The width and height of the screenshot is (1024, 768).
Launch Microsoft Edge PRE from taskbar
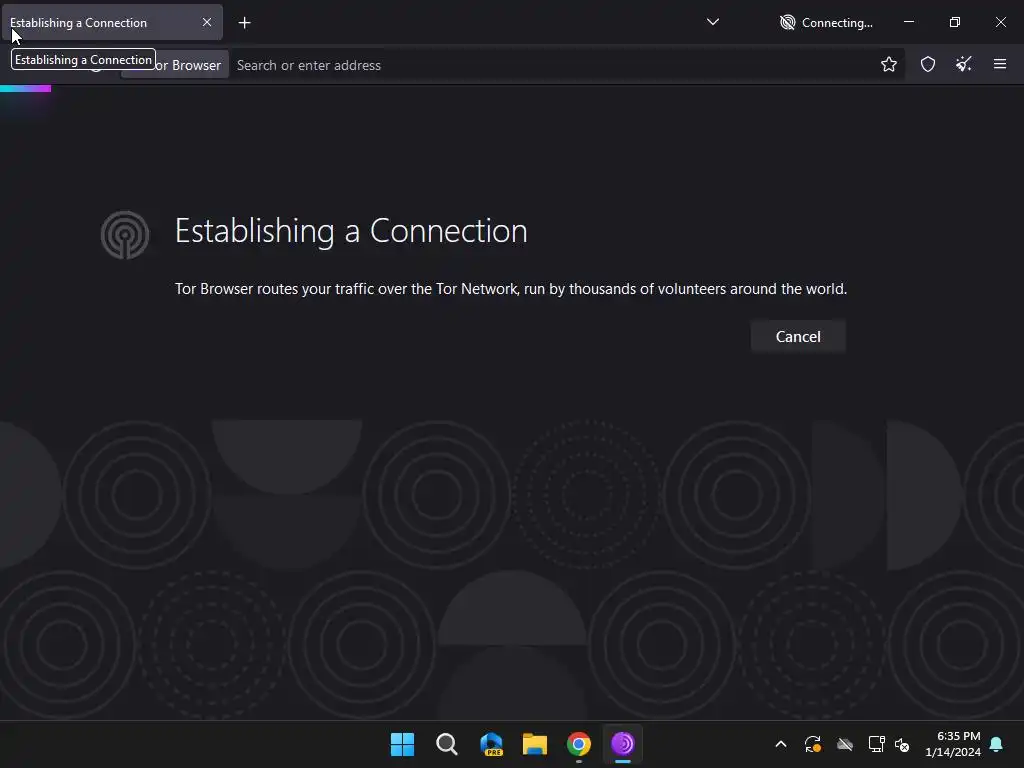click(491, 744)
